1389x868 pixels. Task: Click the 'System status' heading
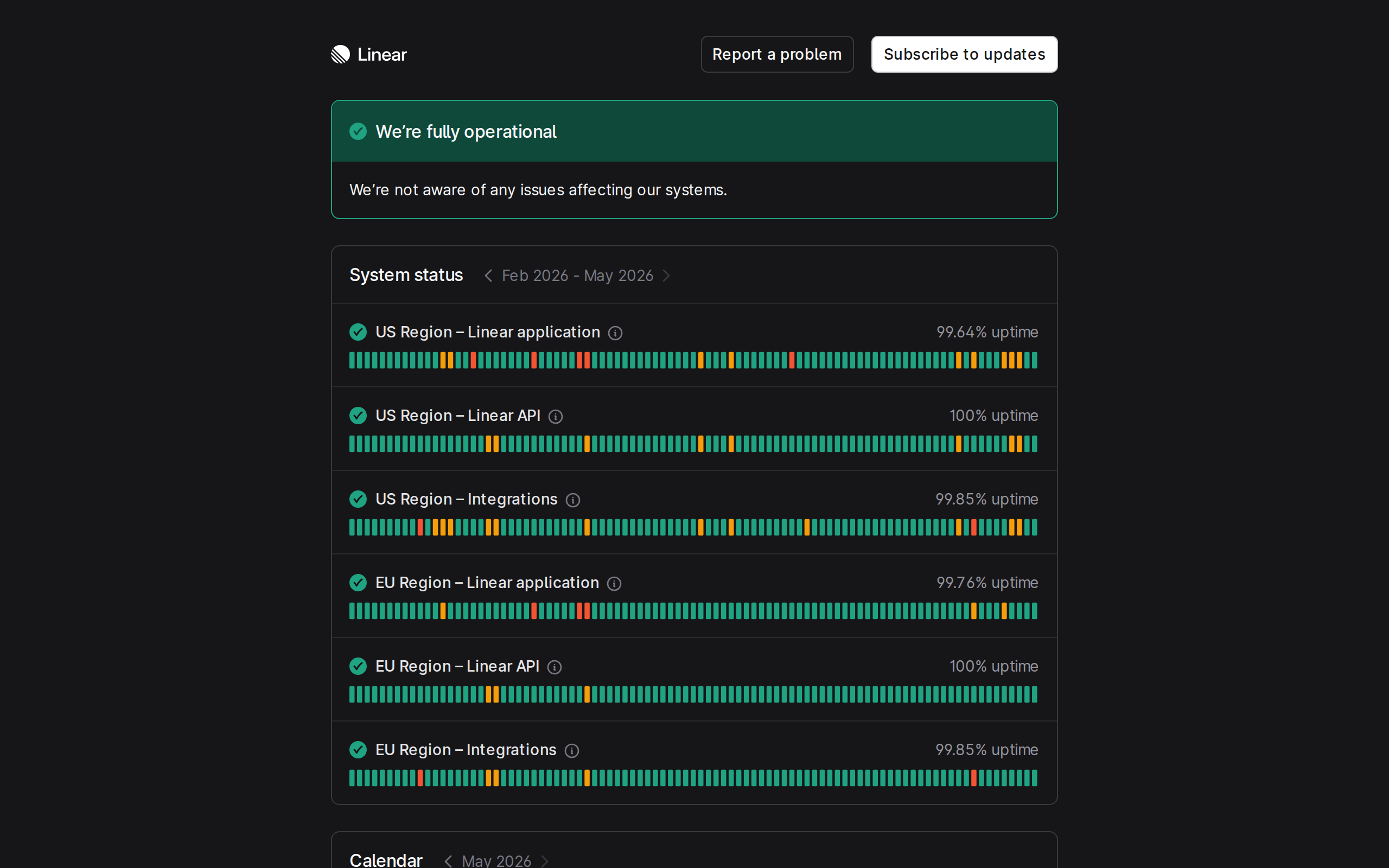[406, 275]
